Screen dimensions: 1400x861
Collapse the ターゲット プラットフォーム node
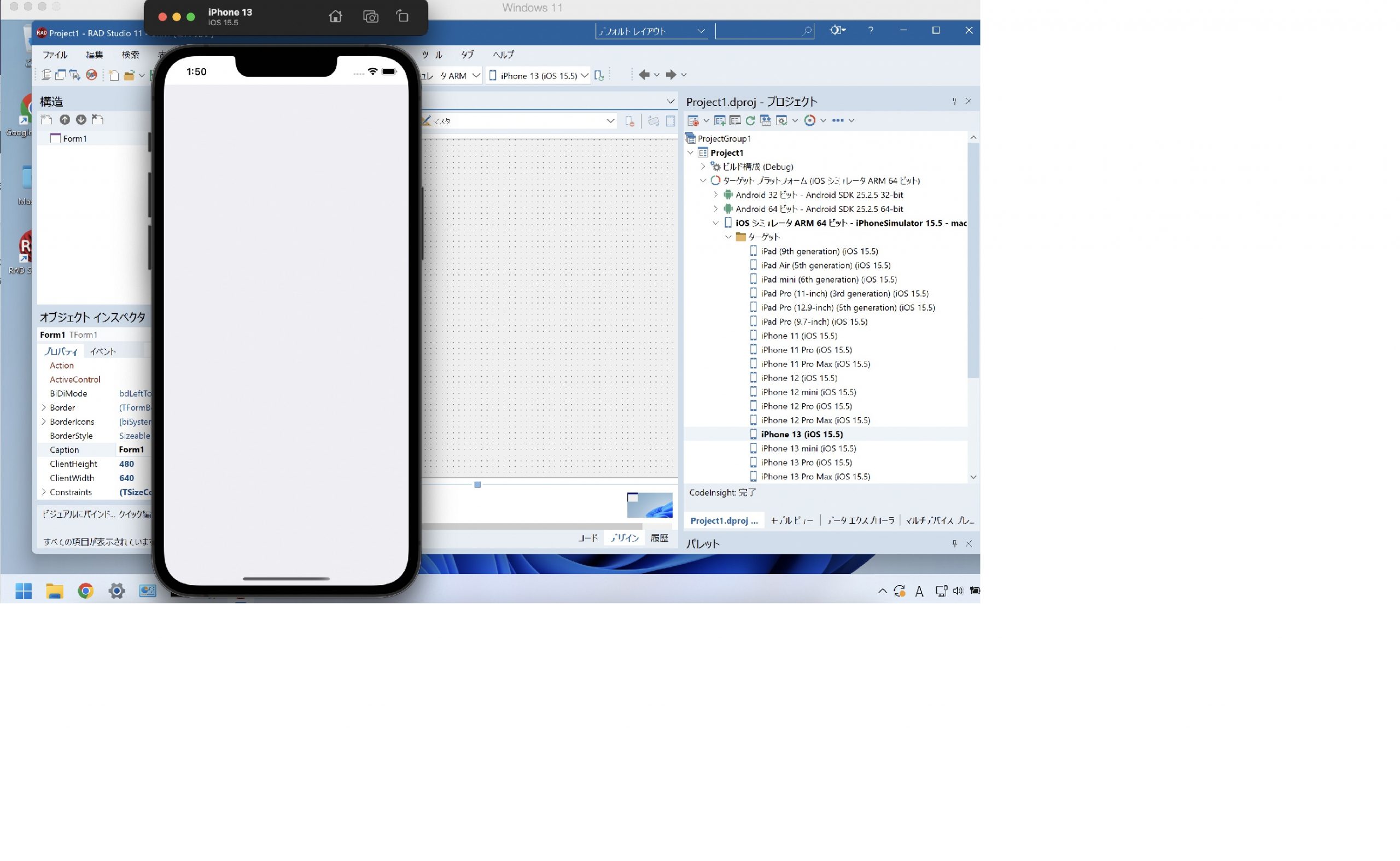703,181
